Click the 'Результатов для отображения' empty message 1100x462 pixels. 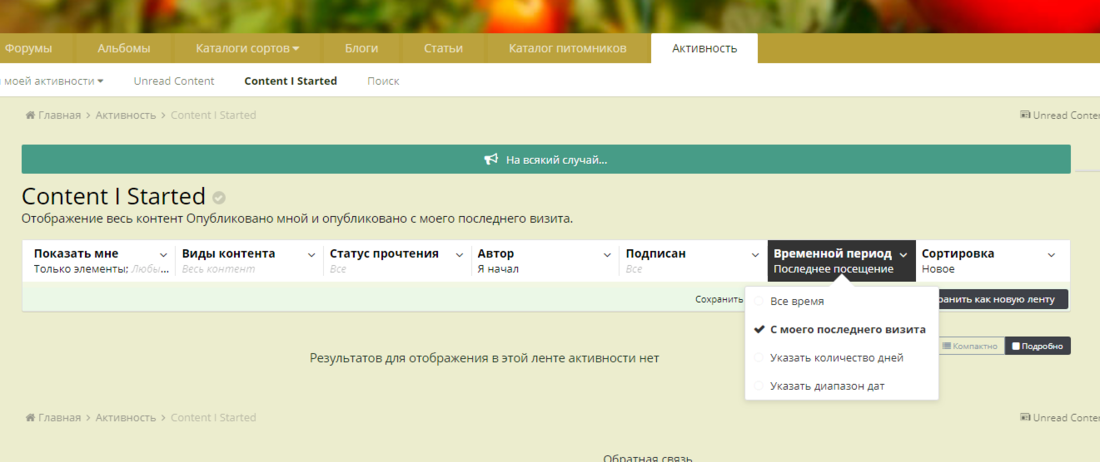point(484,358)
